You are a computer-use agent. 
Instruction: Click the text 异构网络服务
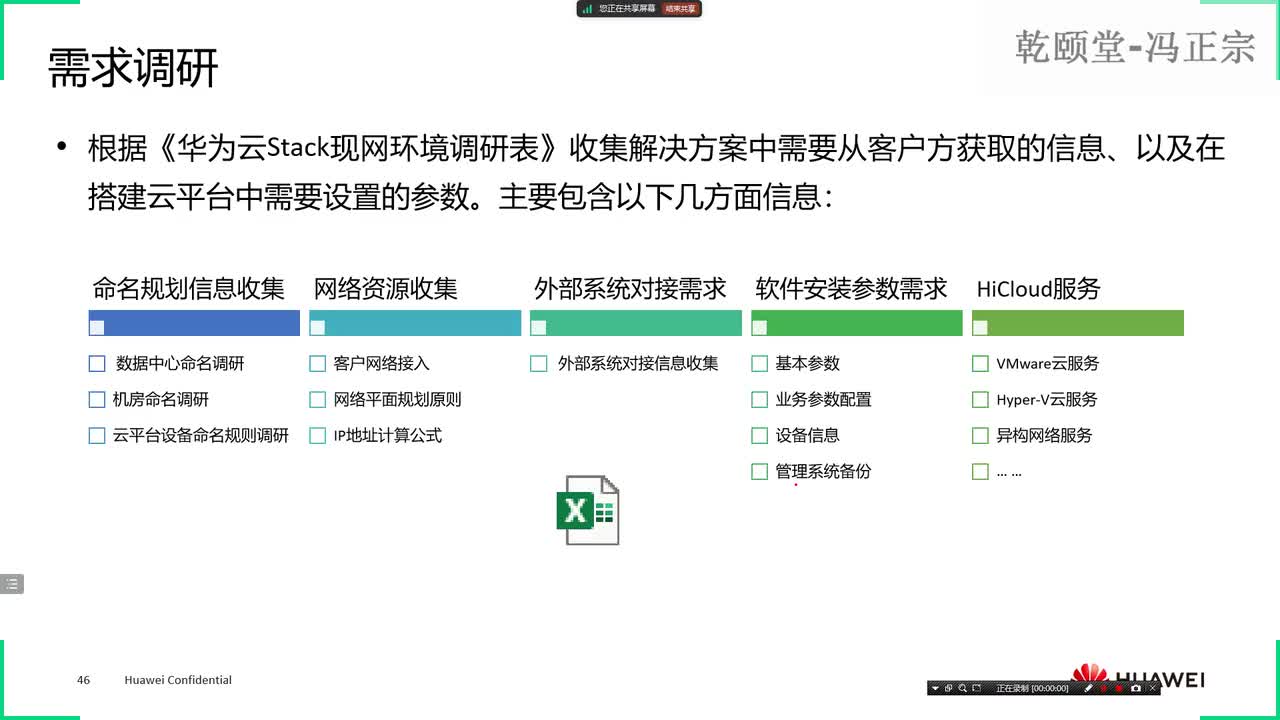tap(1045, 436)
